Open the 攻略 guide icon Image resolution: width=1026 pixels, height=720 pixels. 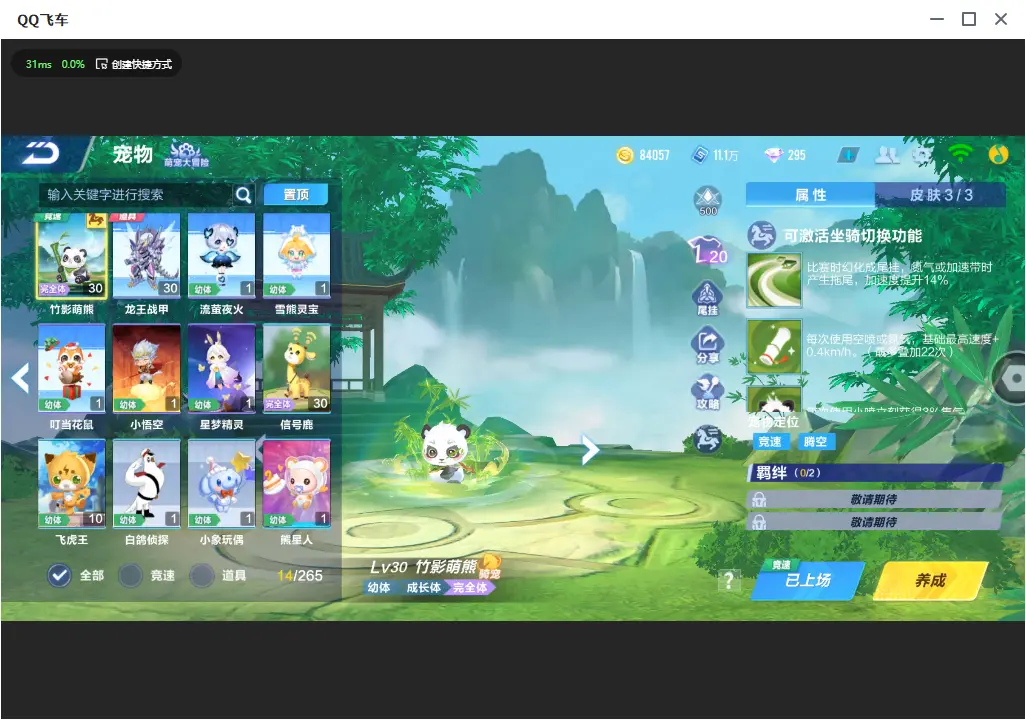707,392
